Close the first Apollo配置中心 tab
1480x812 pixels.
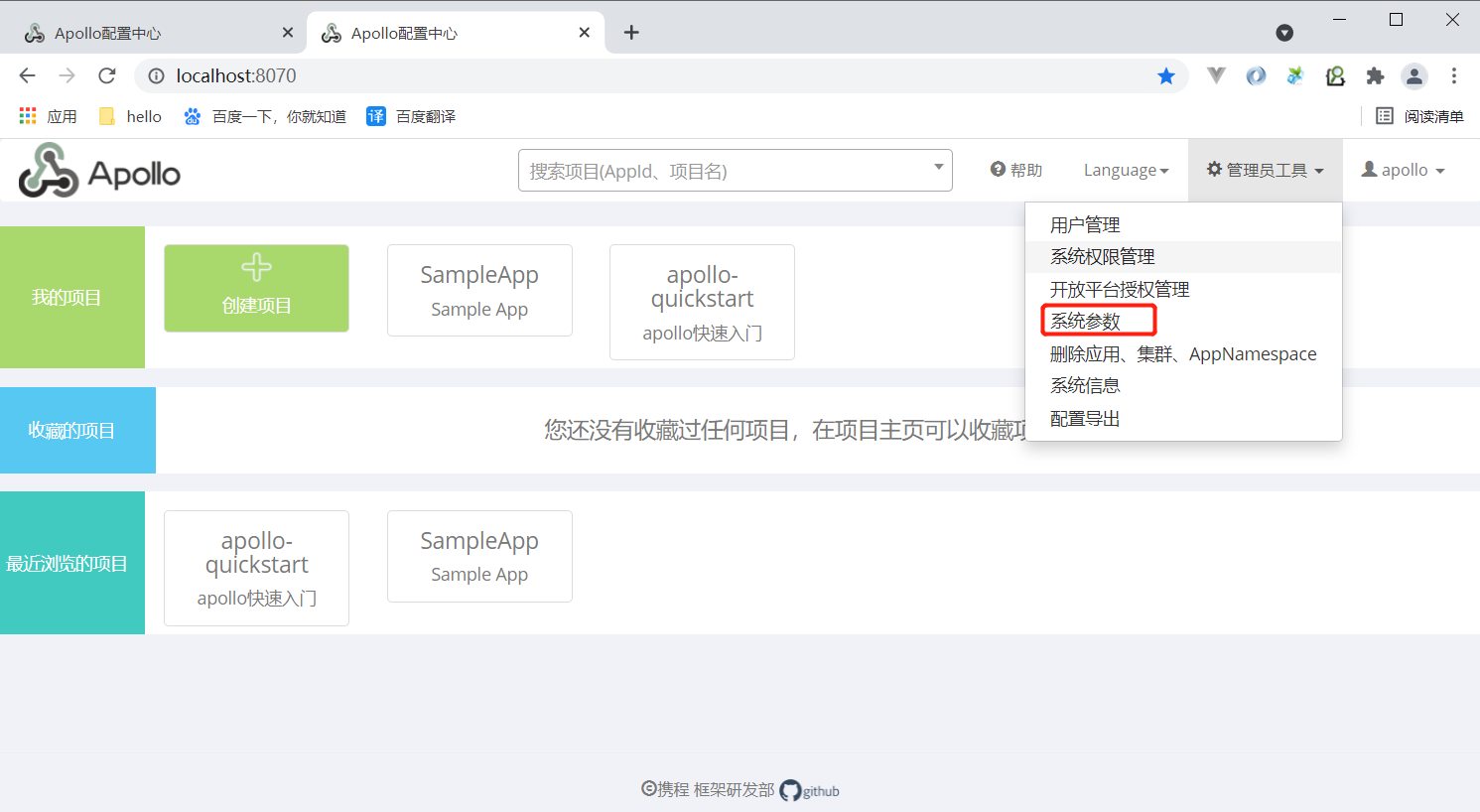pyautogui.click(x=288, y=33)
